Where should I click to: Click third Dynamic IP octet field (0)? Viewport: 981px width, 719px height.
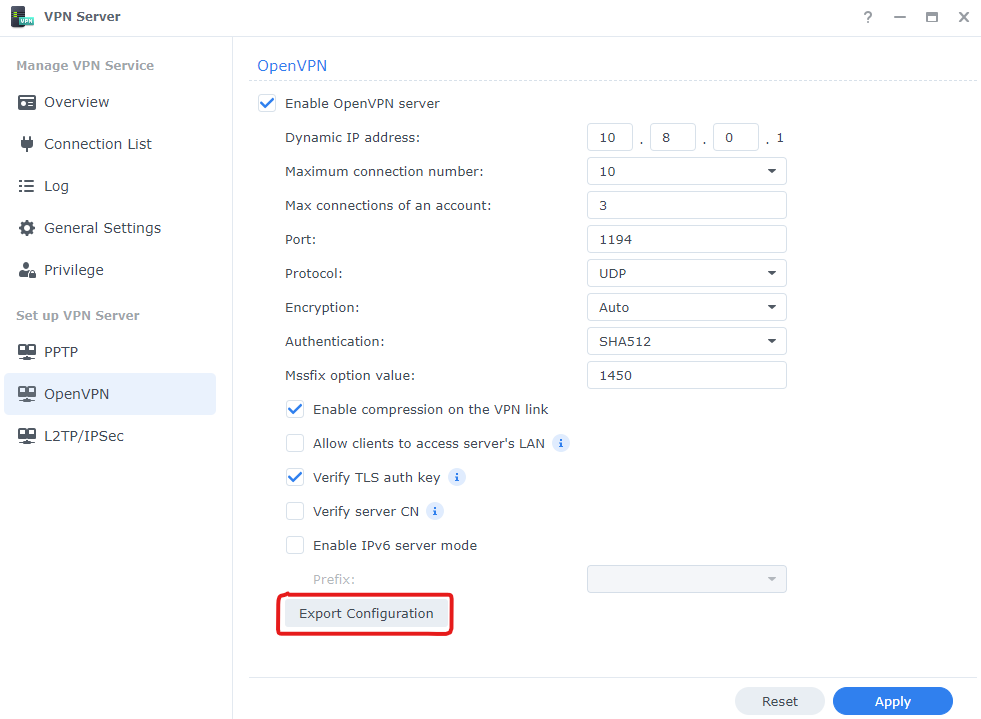pos(736,137)
